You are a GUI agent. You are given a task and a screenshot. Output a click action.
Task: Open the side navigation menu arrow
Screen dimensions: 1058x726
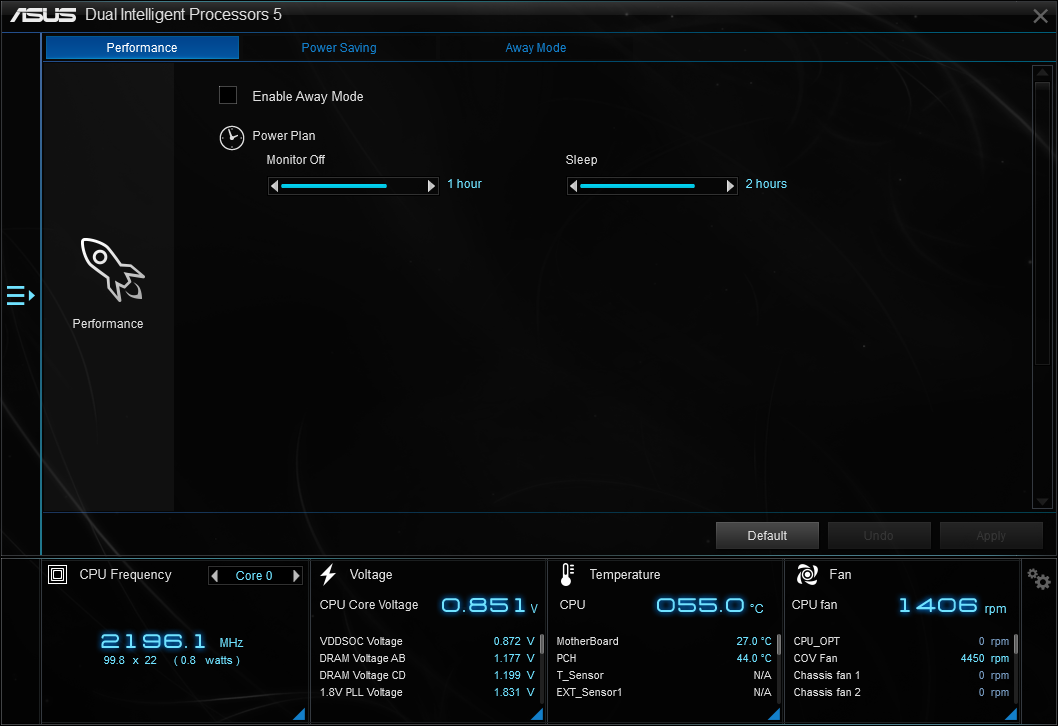click(x=20, y=296)
